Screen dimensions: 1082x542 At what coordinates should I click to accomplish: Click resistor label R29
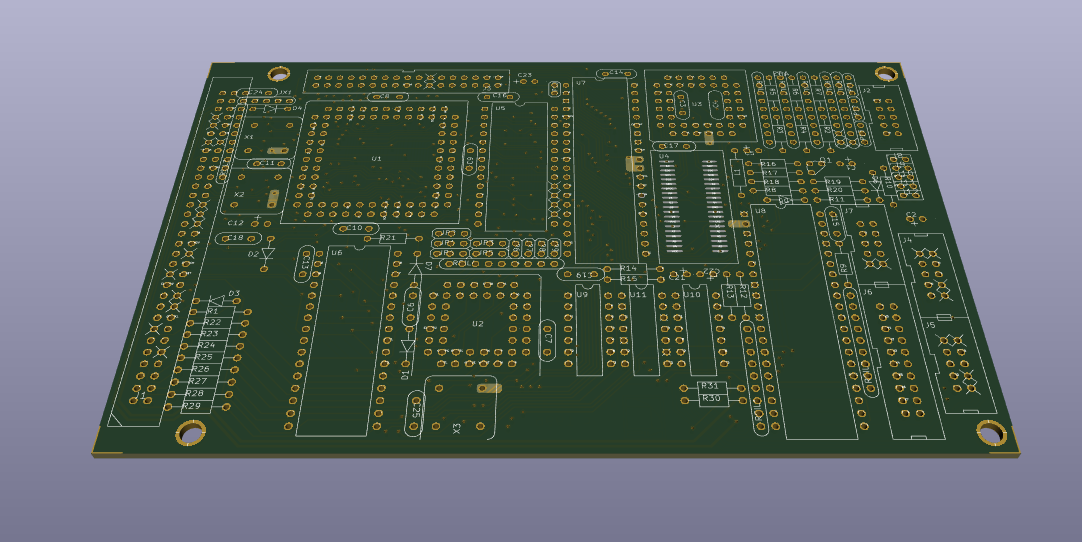click(192, 406)
